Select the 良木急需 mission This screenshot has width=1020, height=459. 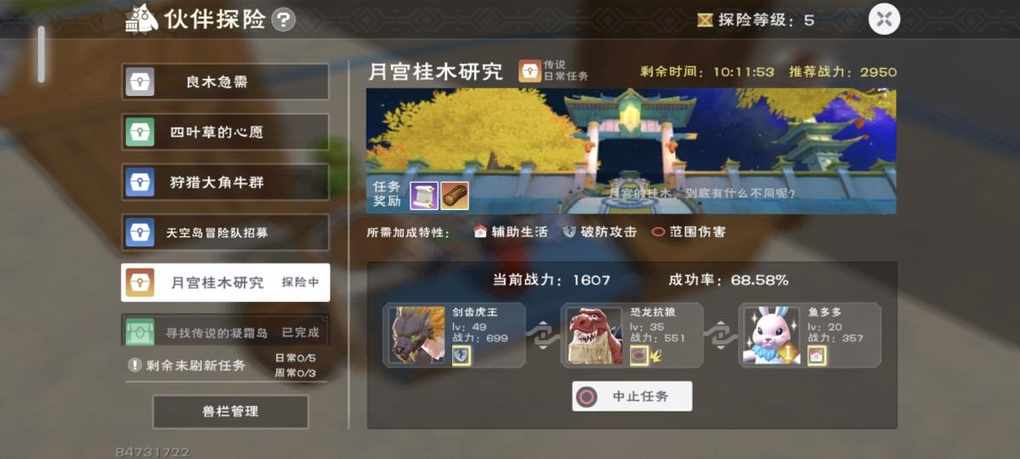click(225, 82)
